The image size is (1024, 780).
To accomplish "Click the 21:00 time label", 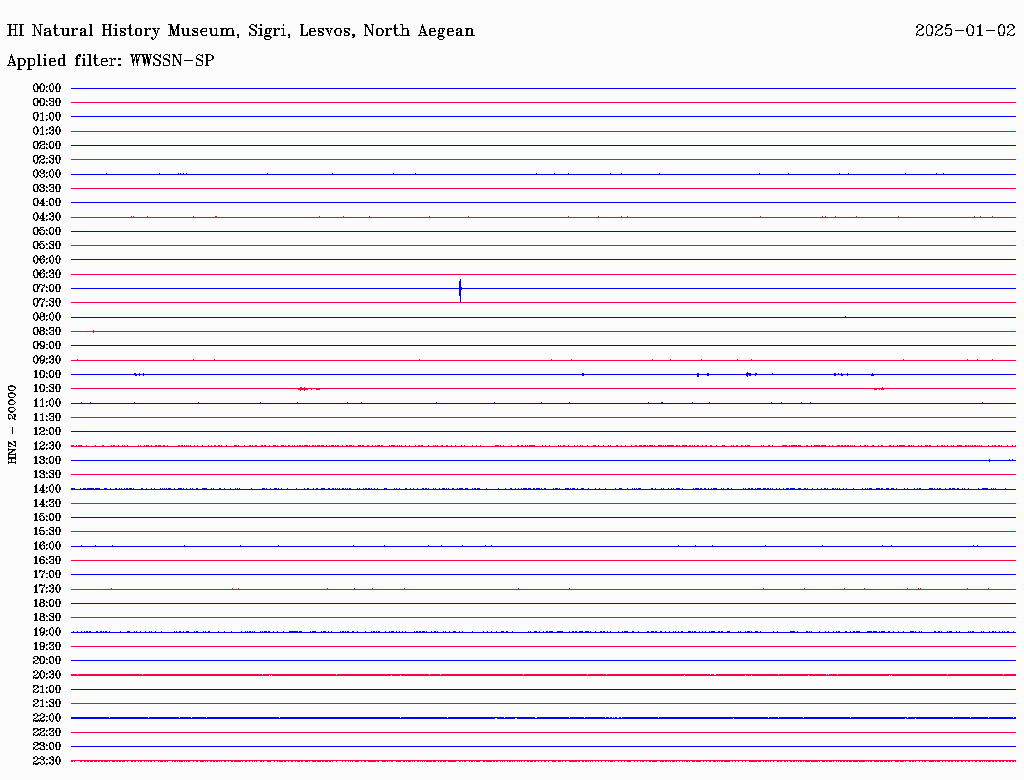I will (47, 689).
